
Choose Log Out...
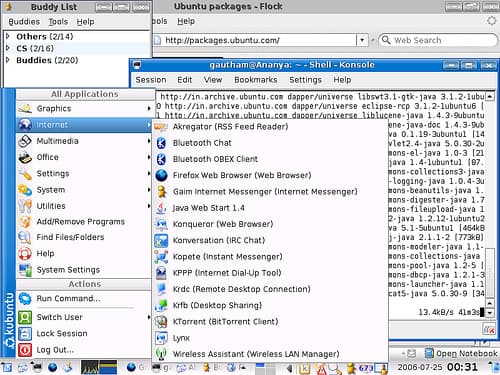[x=84, y=350]
